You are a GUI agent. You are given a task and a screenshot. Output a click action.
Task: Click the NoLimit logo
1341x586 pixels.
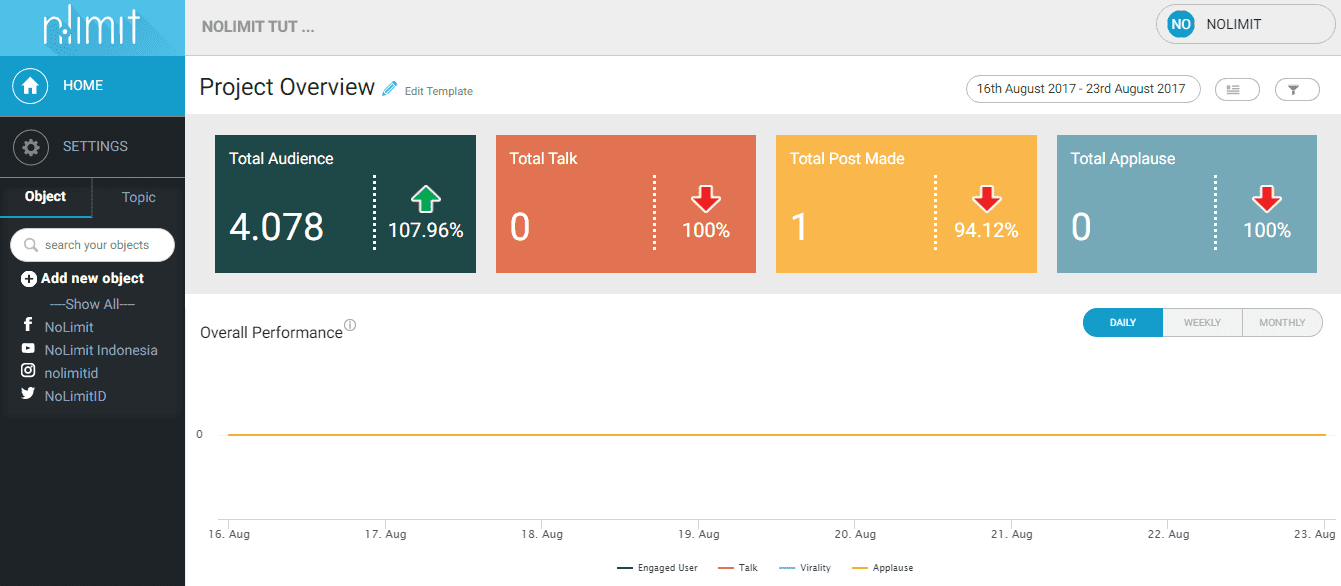(92, 27)
